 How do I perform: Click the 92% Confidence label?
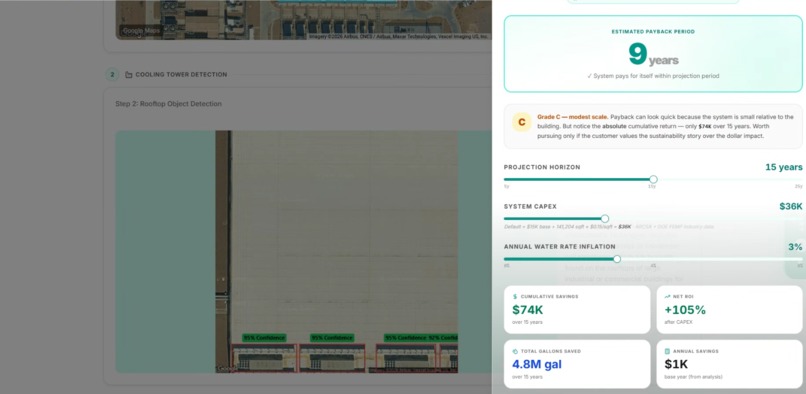pyautogui.click(x=443, y=338)
